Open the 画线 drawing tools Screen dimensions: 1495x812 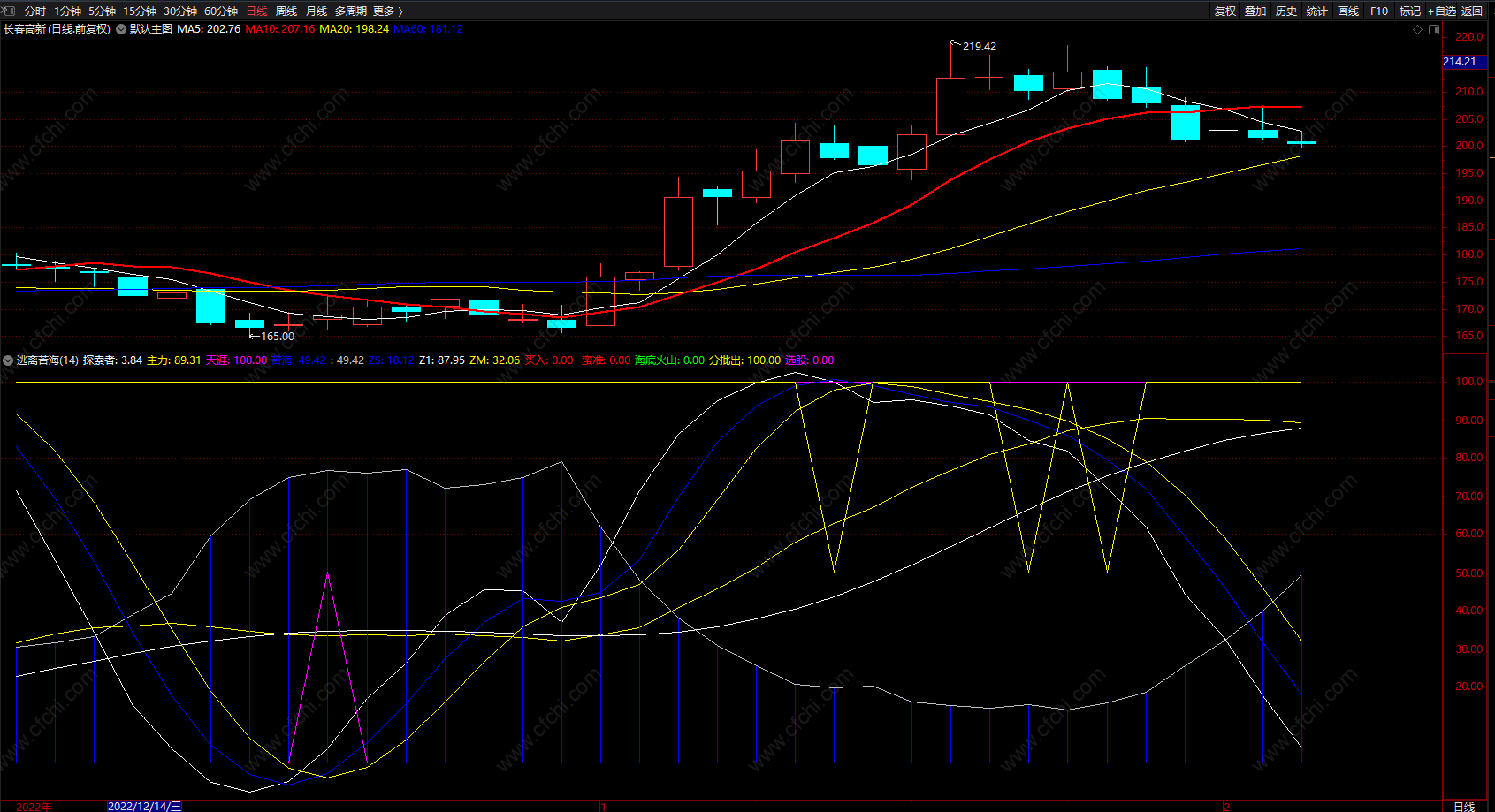pos(1348,11)
